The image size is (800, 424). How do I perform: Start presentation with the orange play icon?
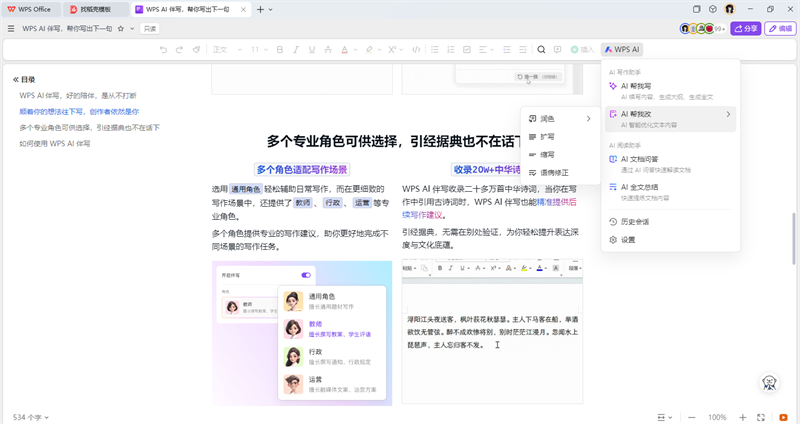point(783,417)
